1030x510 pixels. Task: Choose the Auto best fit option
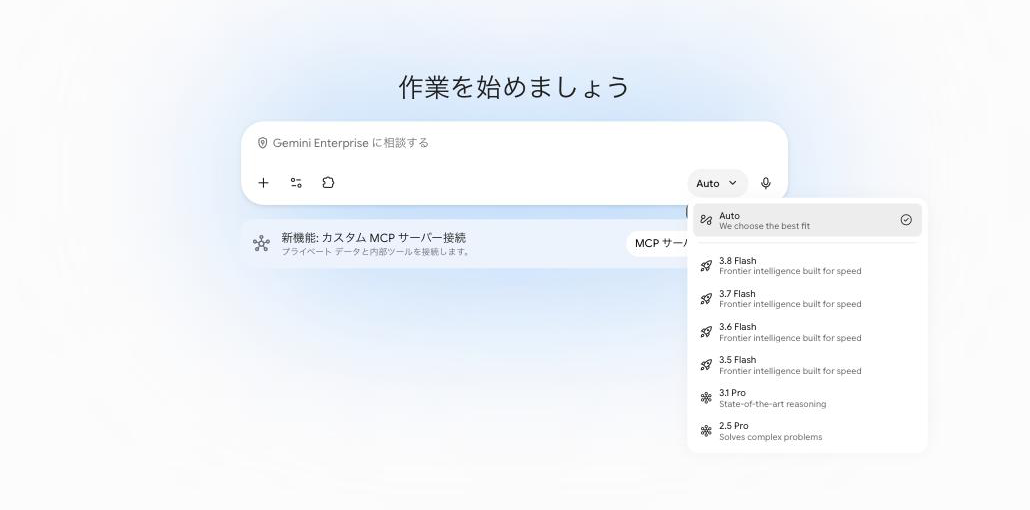807,220
